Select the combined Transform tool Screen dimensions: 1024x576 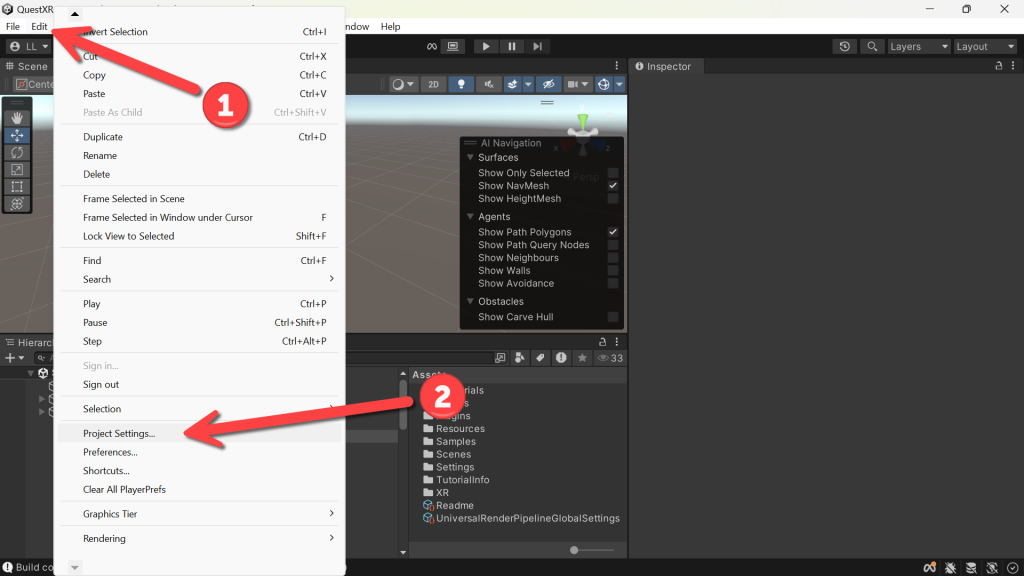point(17,204)
